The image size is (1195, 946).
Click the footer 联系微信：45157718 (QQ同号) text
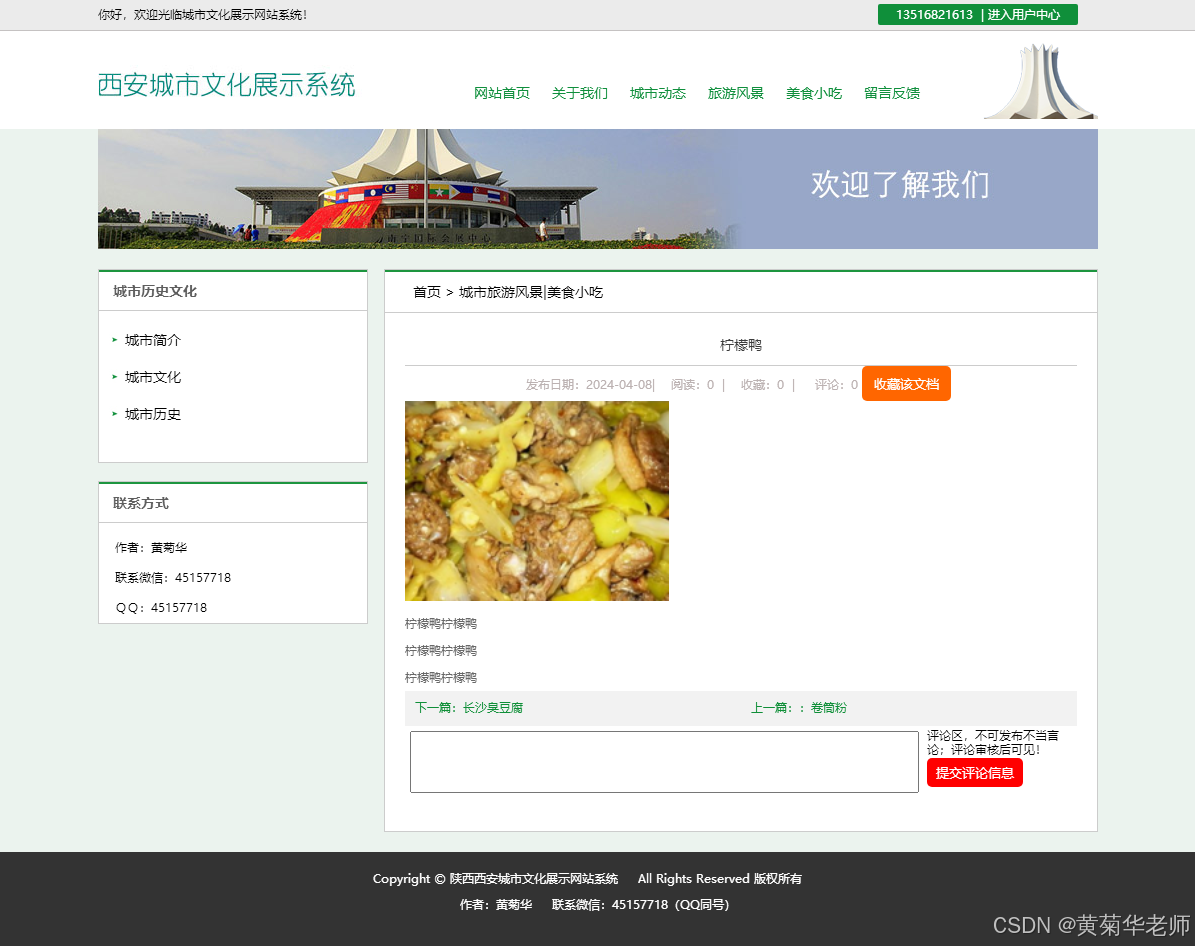[640, 904]
